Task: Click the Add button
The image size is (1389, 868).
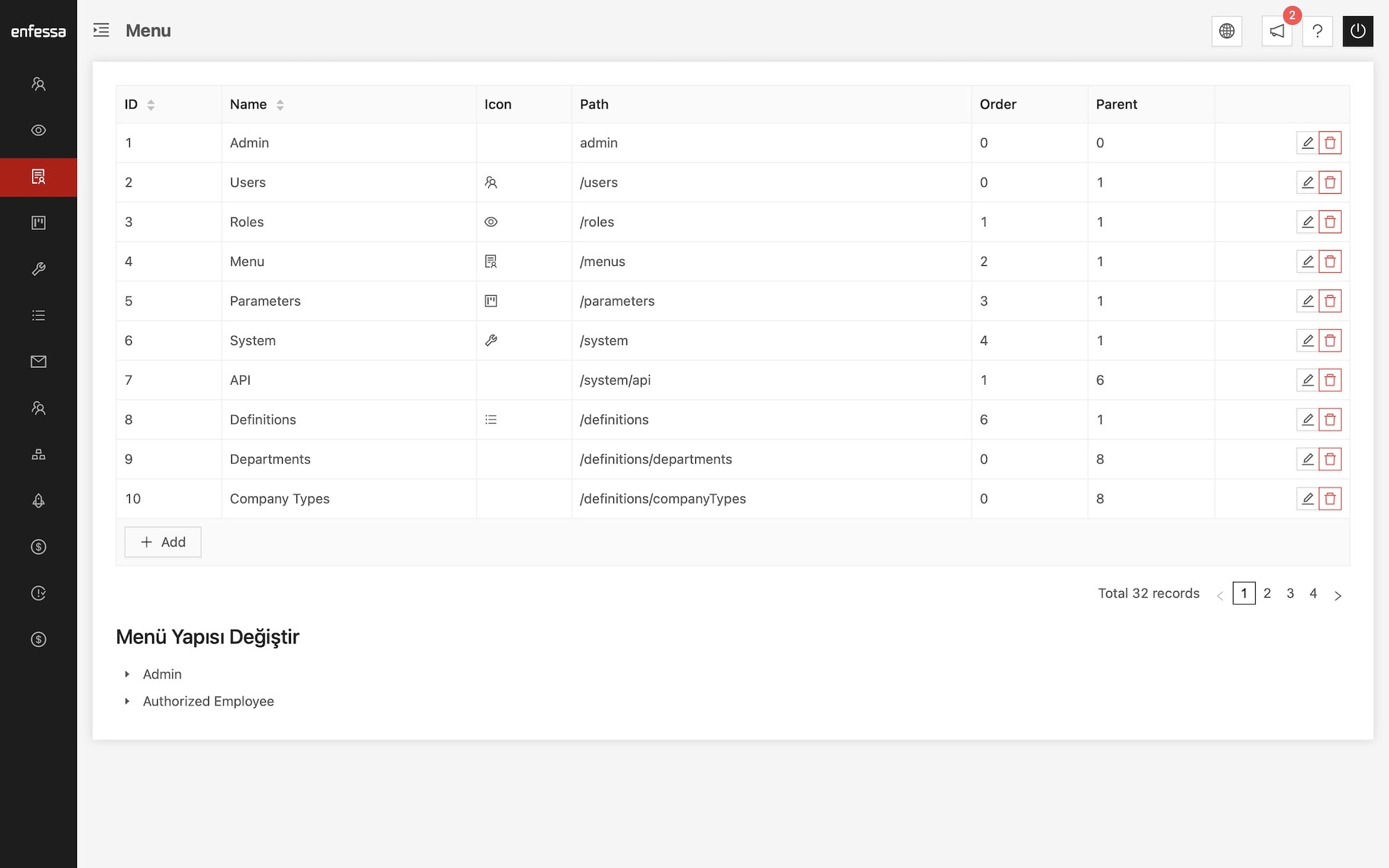Action: click(163, 542)
